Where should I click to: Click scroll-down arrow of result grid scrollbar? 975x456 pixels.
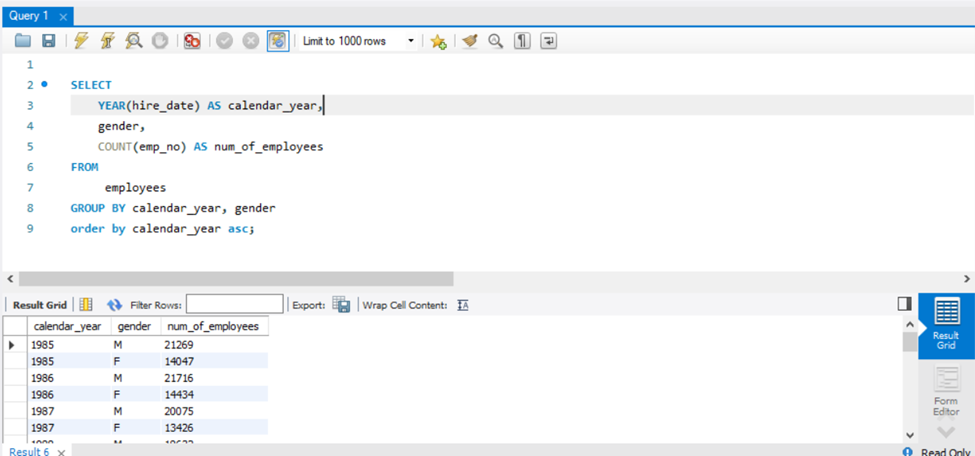(x=909, y=435)
